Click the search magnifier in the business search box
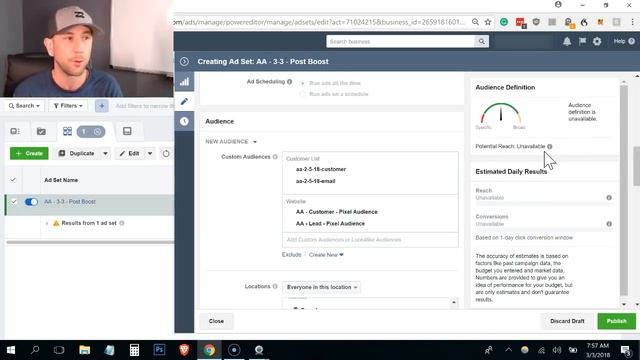 [482, 41]
